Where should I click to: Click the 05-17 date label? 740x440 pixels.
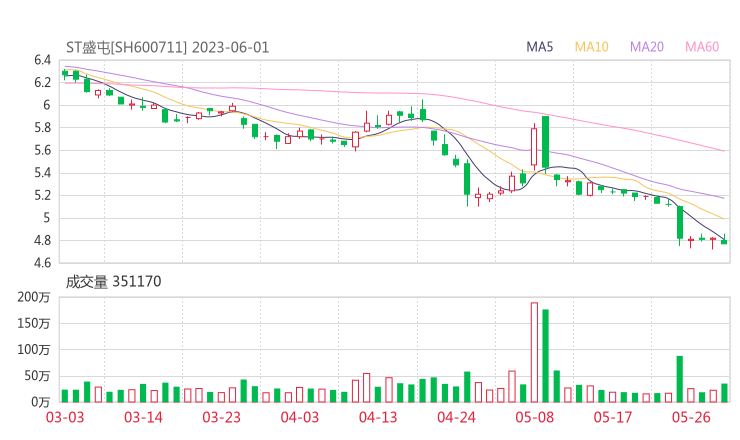pyautogui.click(x=613, y=417)
